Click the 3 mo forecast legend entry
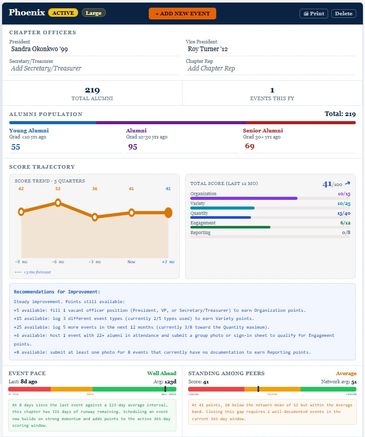365x437 pixels. coord(33,272)
